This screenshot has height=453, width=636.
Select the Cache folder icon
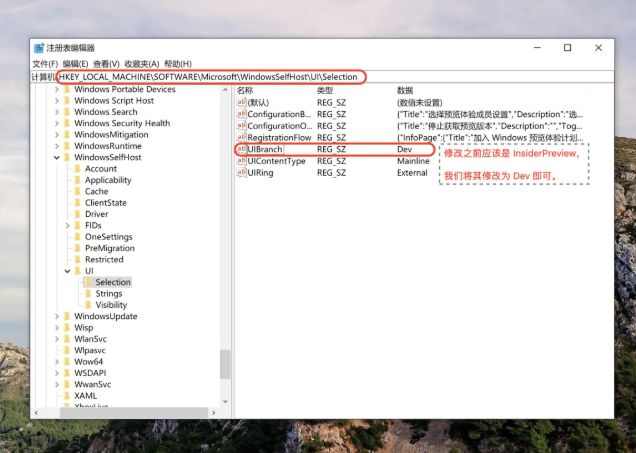[x=78, y=191]
